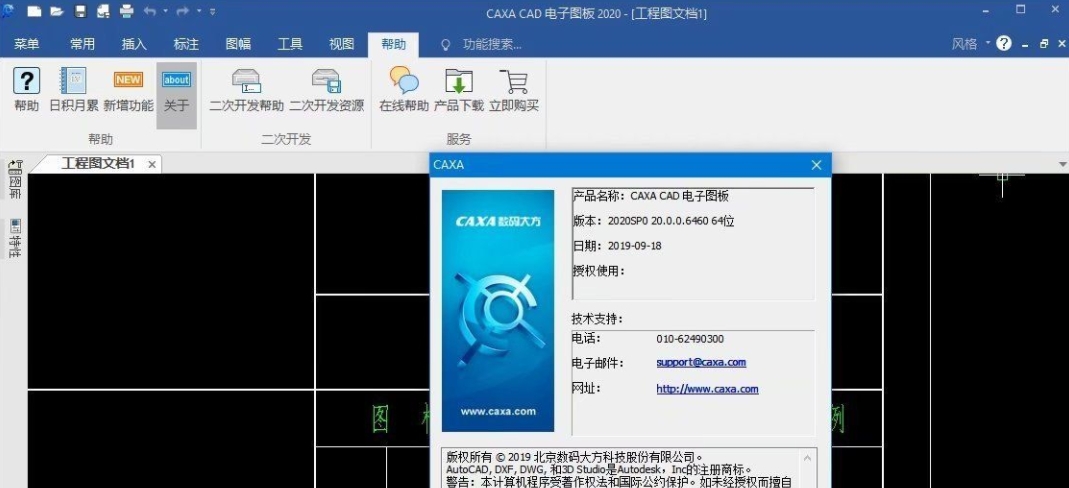Open the 风格 style dropdown

pos(971,44)
